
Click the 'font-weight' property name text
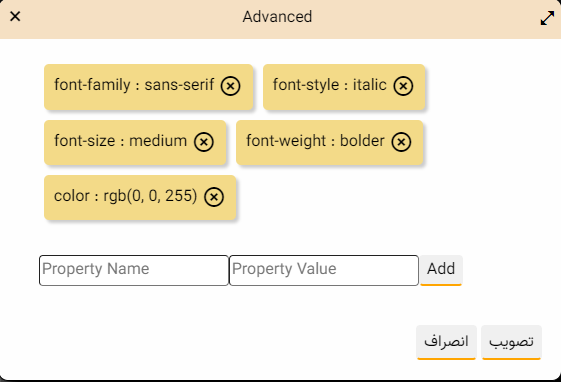tap(286, 141)
